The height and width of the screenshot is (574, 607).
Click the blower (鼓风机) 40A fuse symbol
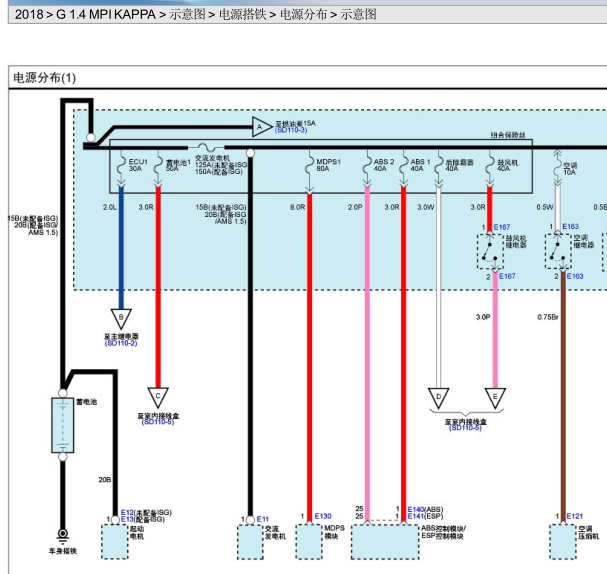(490, 167)
